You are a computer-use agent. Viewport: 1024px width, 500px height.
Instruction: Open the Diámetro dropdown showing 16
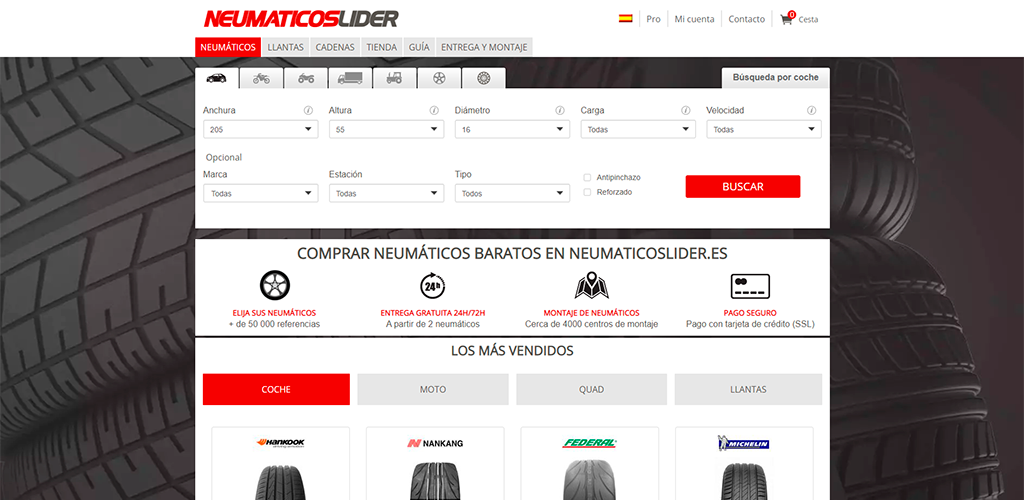(x=512, y=129)
